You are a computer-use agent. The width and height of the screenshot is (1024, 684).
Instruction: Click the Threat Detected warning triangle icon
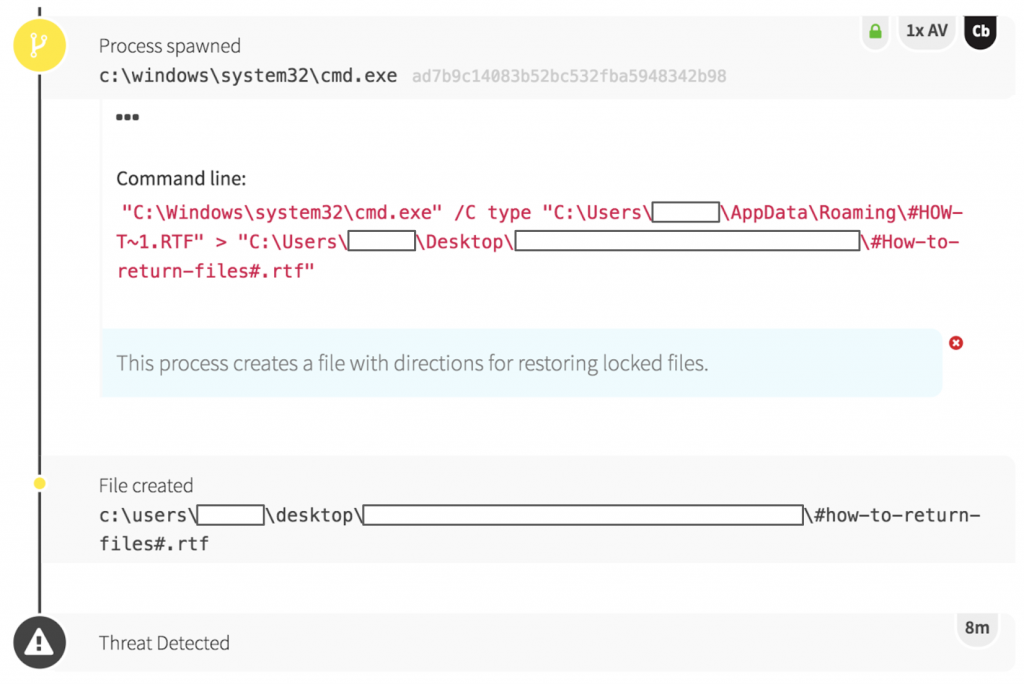coord(39,643)
